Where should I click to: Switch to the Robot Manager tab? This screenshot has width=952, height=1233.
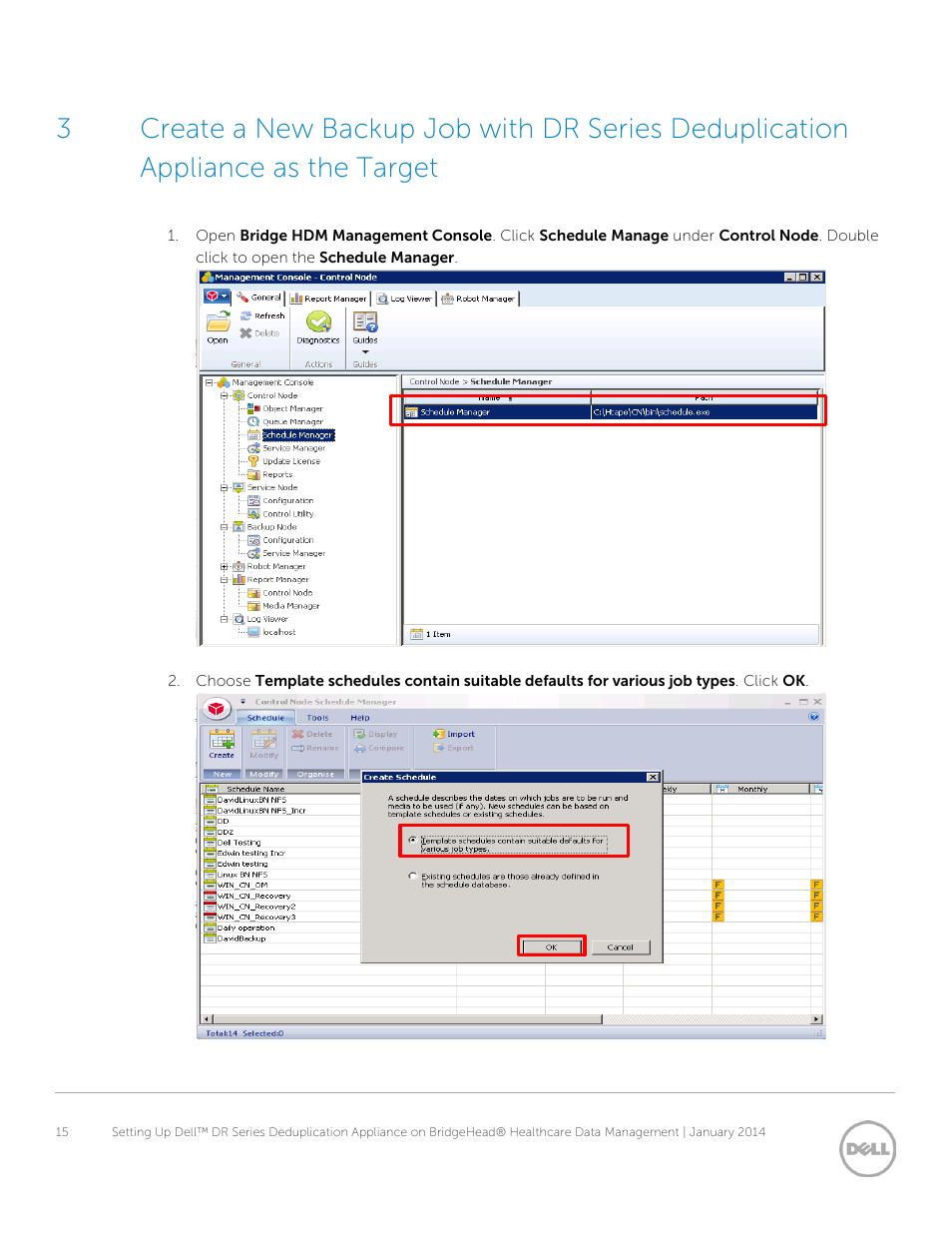478,298
